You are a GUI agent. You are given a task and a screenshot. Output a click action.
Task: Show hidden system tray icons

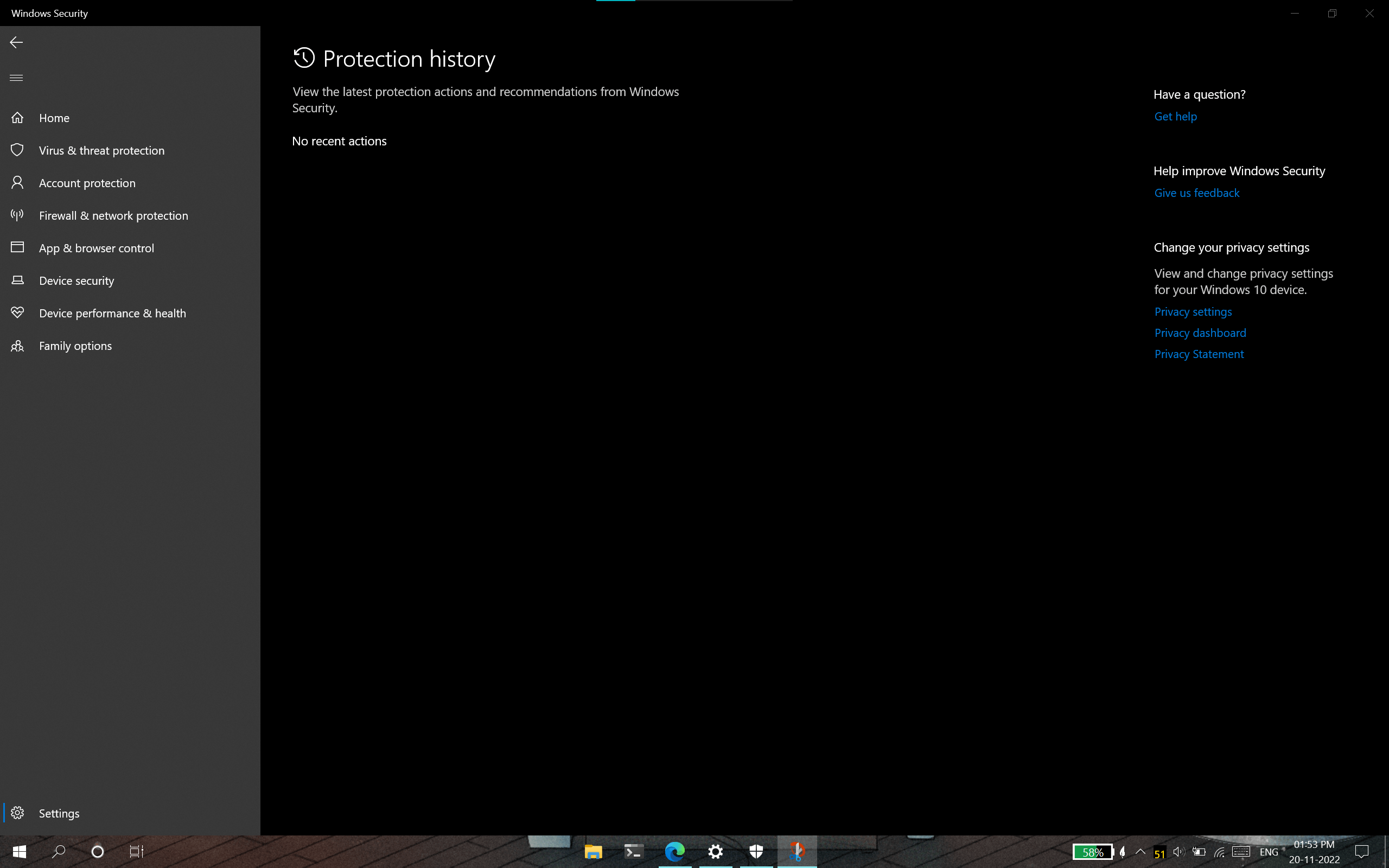click(x=1140, y=852)
